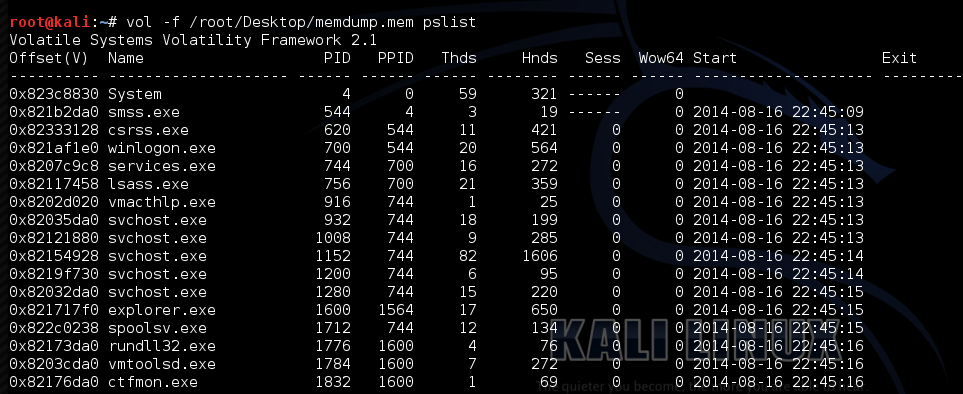Click the PPID column header
Screen dimensions: 963x394
(x=396, y=58)
